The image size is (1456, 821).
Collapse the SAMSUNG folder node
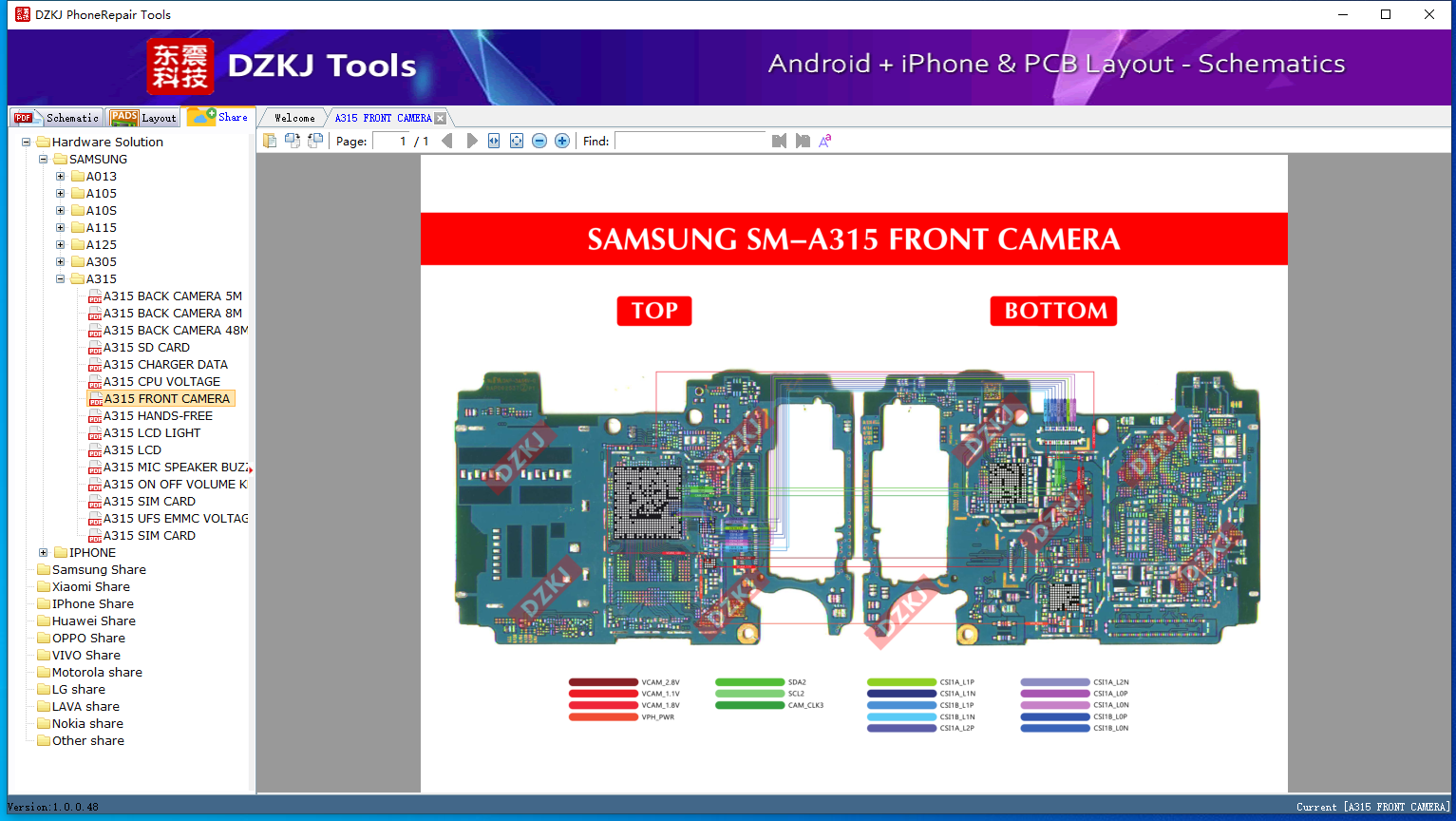click(44, 160)
